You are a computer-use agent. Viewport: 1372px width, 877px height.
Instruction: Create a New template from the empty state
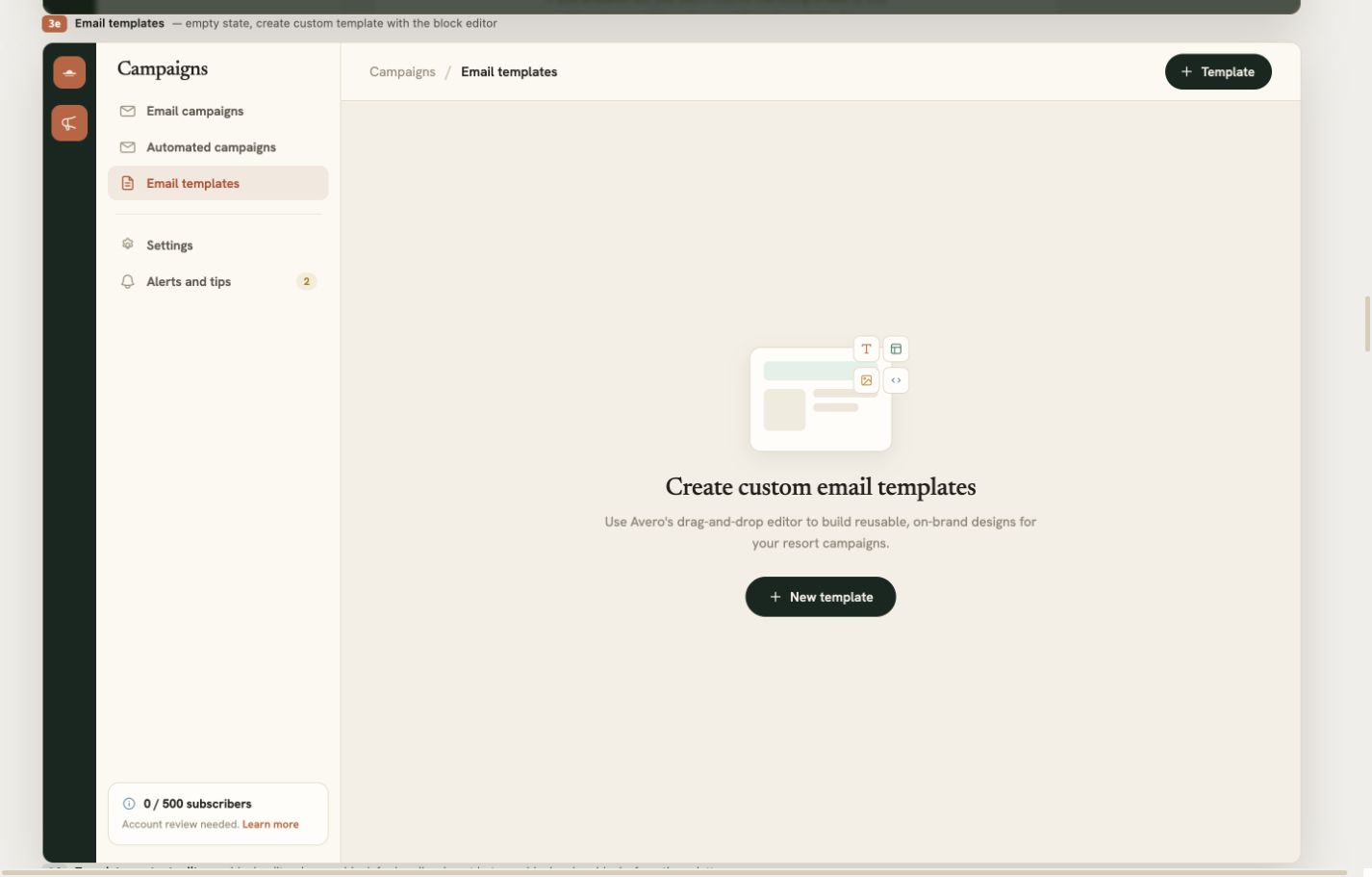coord(821,597)
